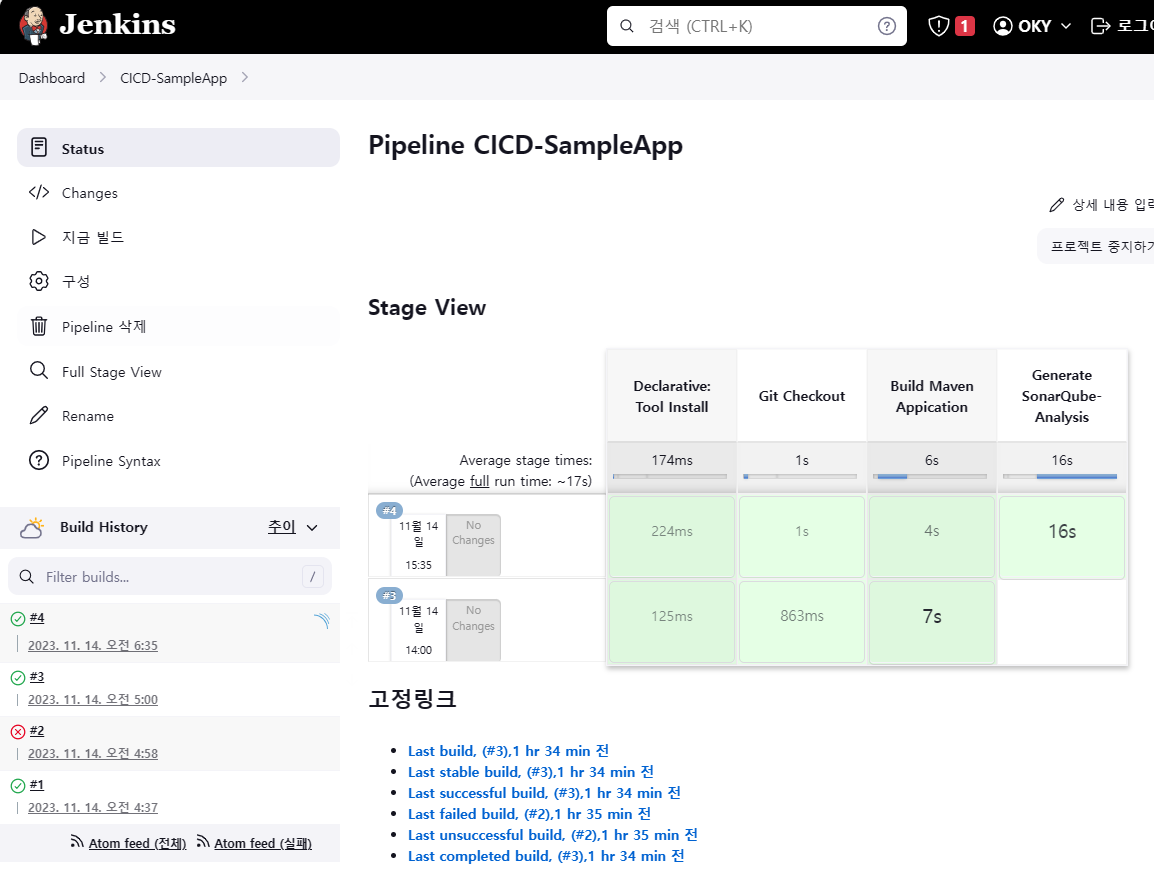This screenshot has width=1154, height=888.
Task: Click the build #4 progress console icon
Action: click(x=322, y=621)
